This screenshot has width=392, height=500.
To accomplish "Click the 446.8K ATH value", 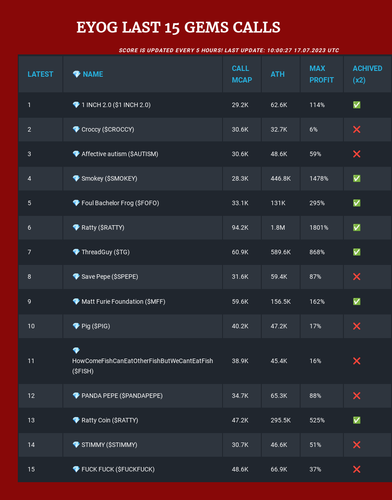I will click(281, 178).
